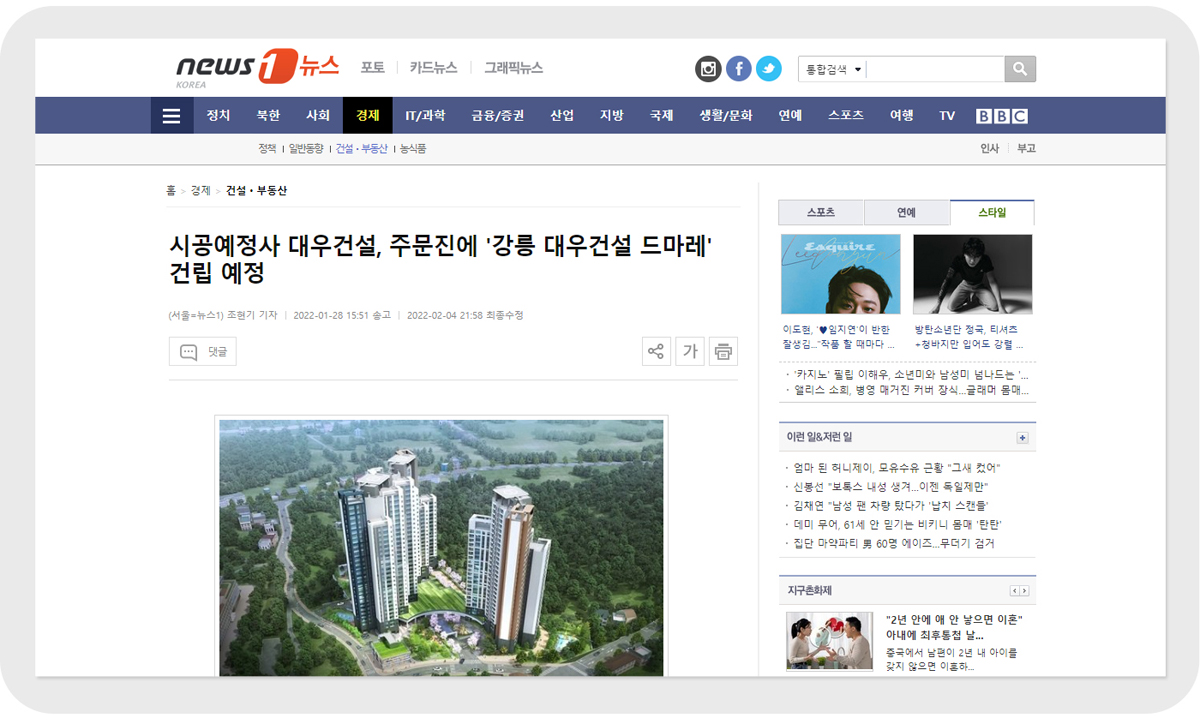
Task: Change font size with the 가 button
Action: coord(690,351)
